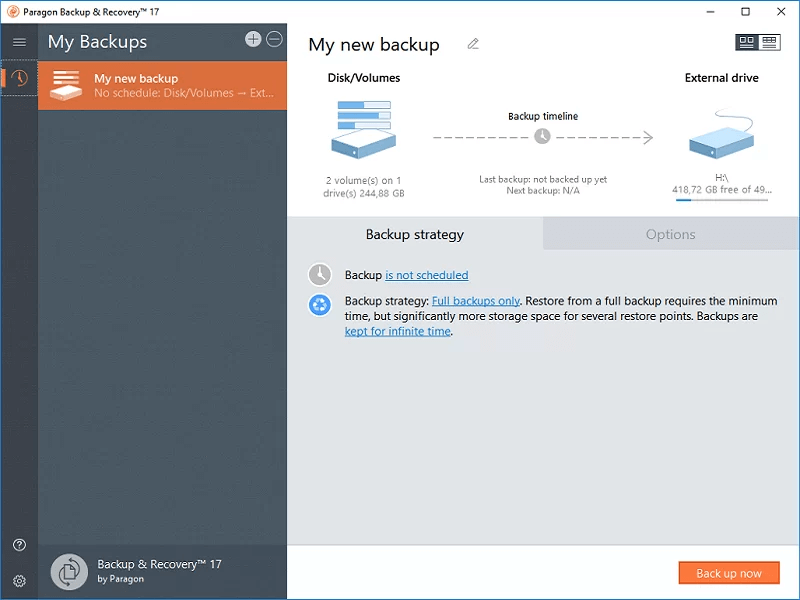
Task: Select the External drive destination icon
Action: pyautogui.click(x=721, y=135)
